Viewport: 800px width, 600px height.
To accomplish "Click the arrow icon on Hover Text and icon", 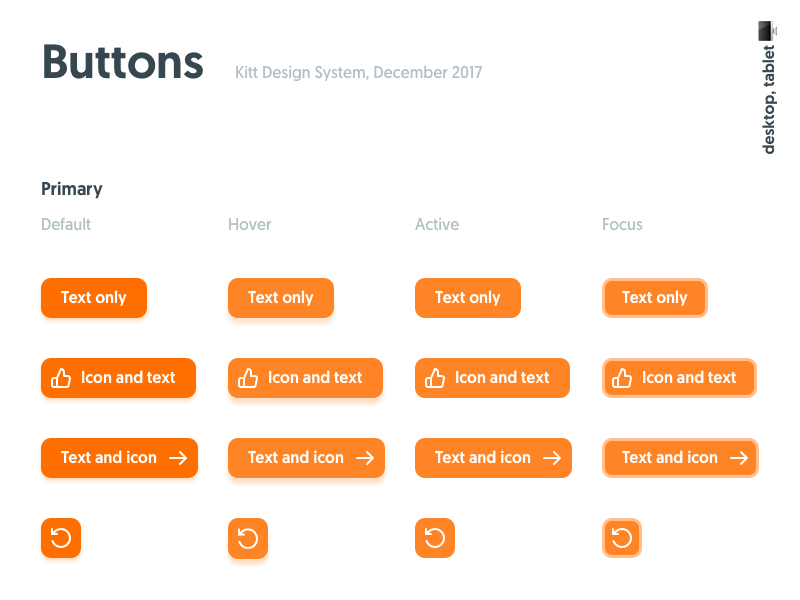I will click(364, 458).
